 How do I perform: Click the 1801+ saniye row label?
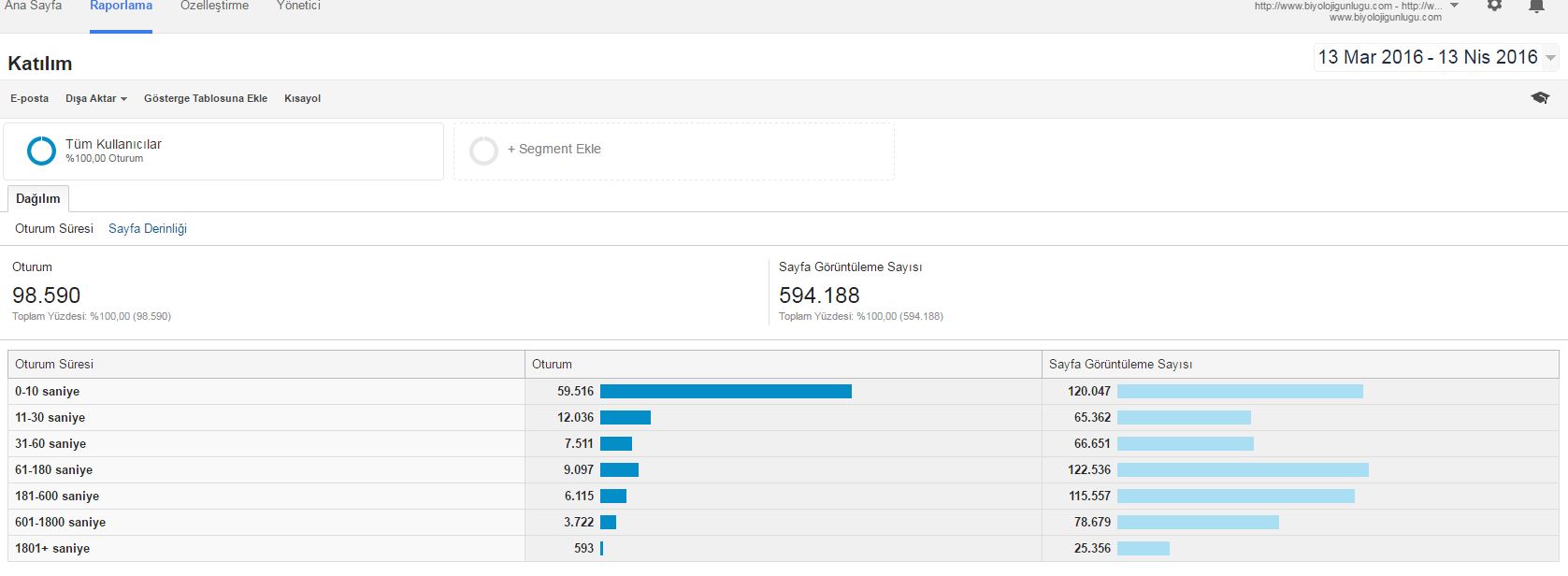tap(52, 548)
